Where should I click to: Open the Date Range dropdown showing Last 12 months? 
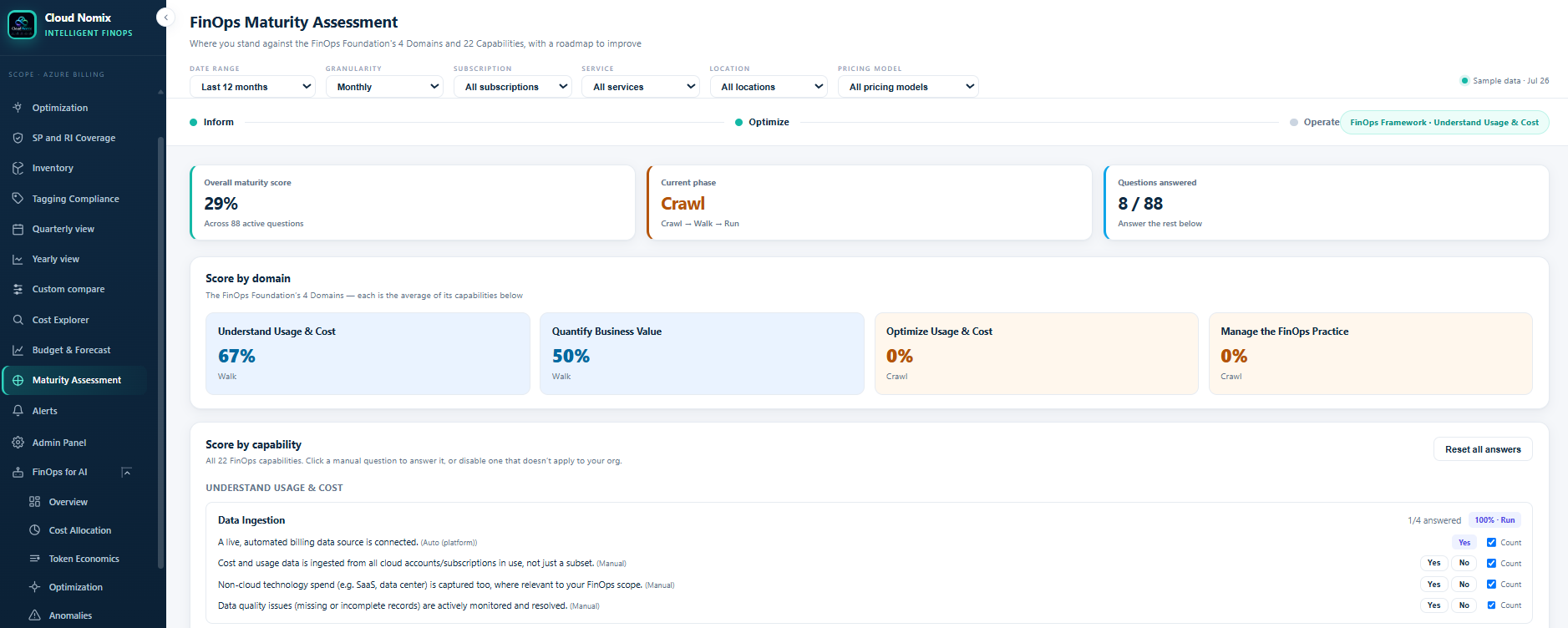[252, 87]
